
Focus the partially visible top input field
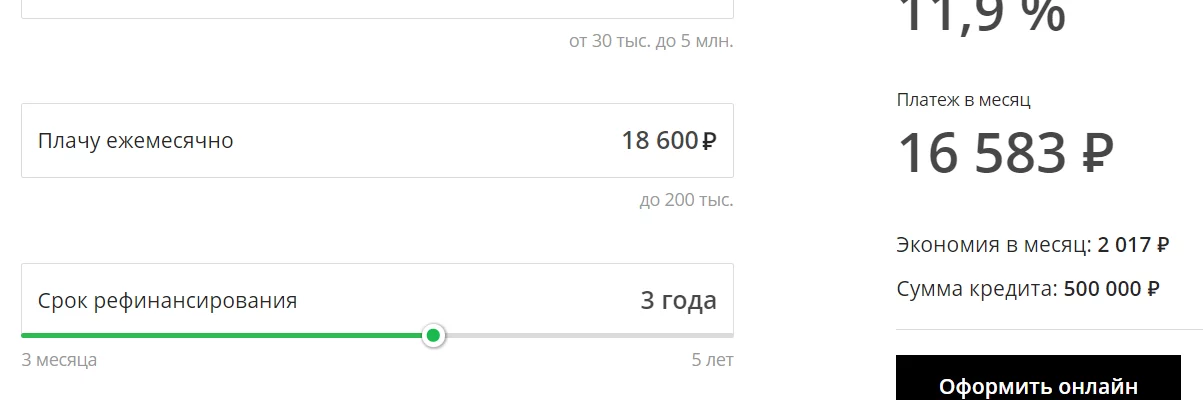[377, 8]
